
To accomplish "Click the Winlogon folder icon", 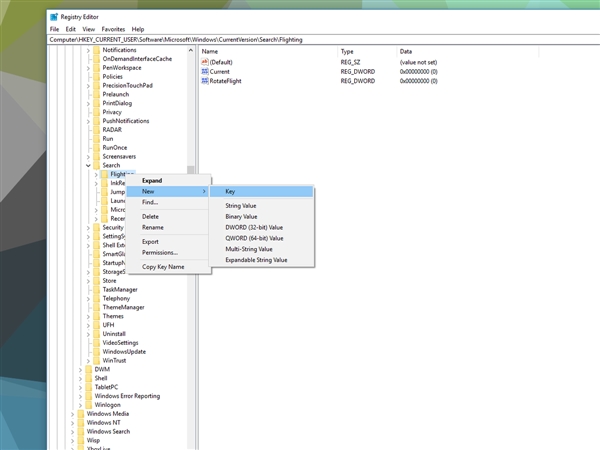I will pos(89,404).
